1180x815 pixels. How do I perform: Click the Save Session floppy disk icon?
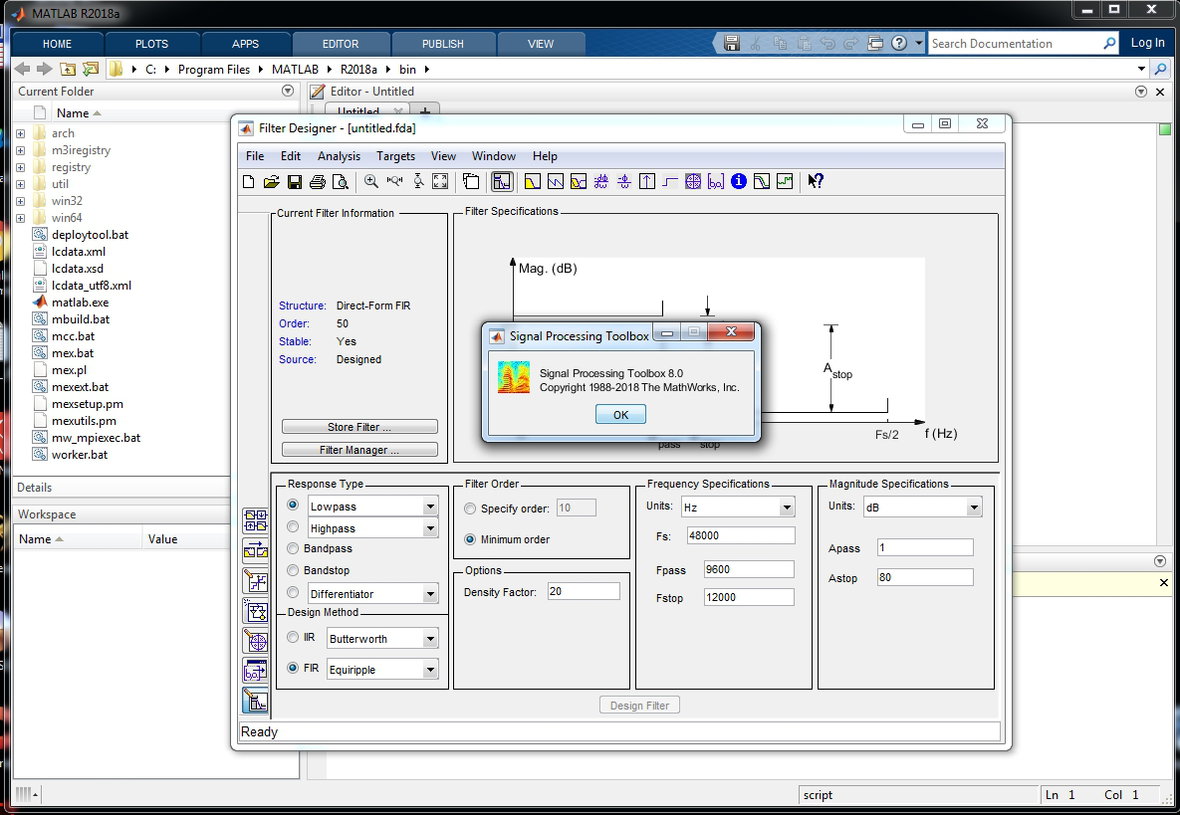(294, 181)
